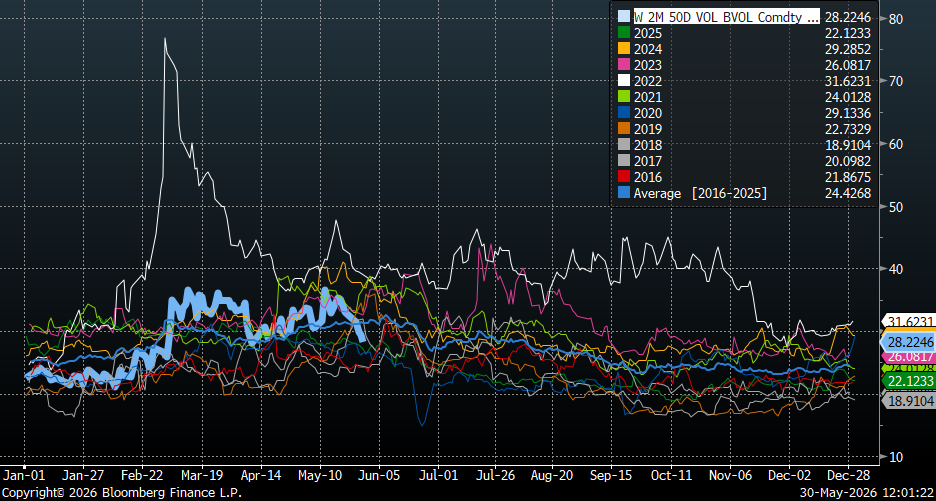936x501 pixels.
Task: Click the 'Nov-06' x-axis date label
Action: tap(729, 476)
